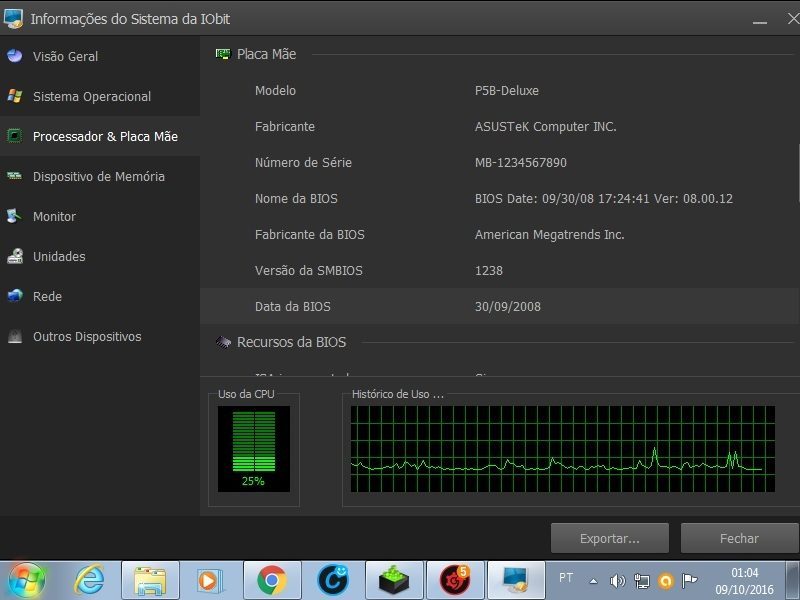The width and height of the screenshot is (800, 600).
Task: Click the network tray icon
Action: (641, 581)
